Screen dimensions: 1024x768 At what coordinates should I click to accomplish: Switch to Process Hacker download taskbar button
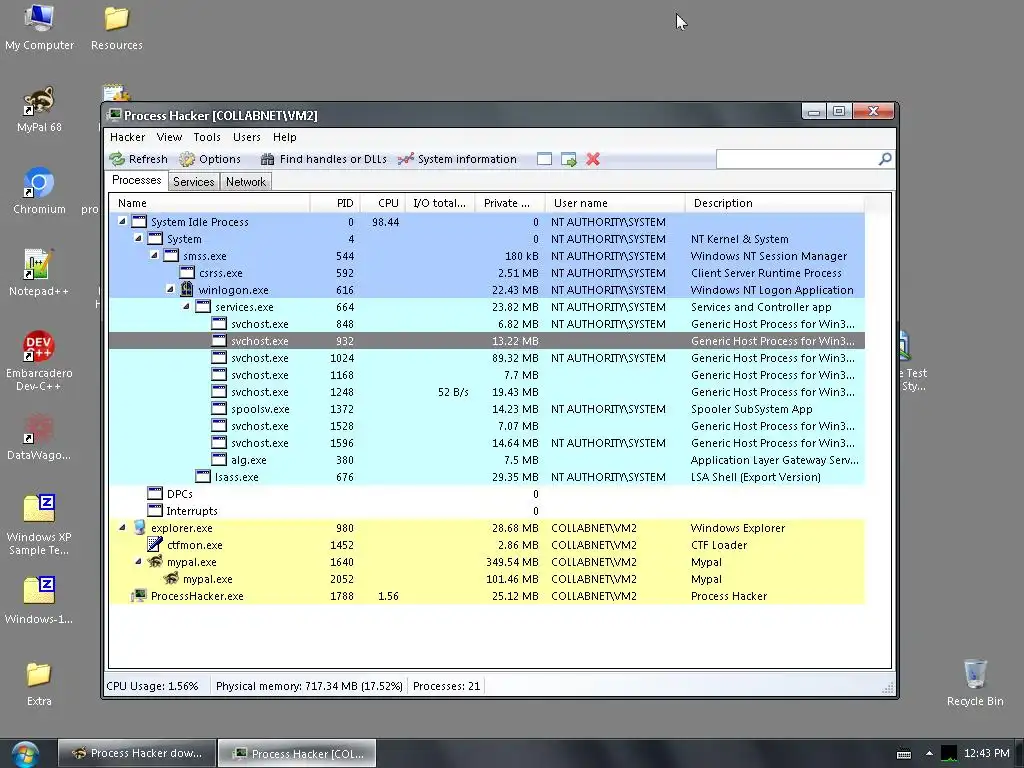(136, 754)
